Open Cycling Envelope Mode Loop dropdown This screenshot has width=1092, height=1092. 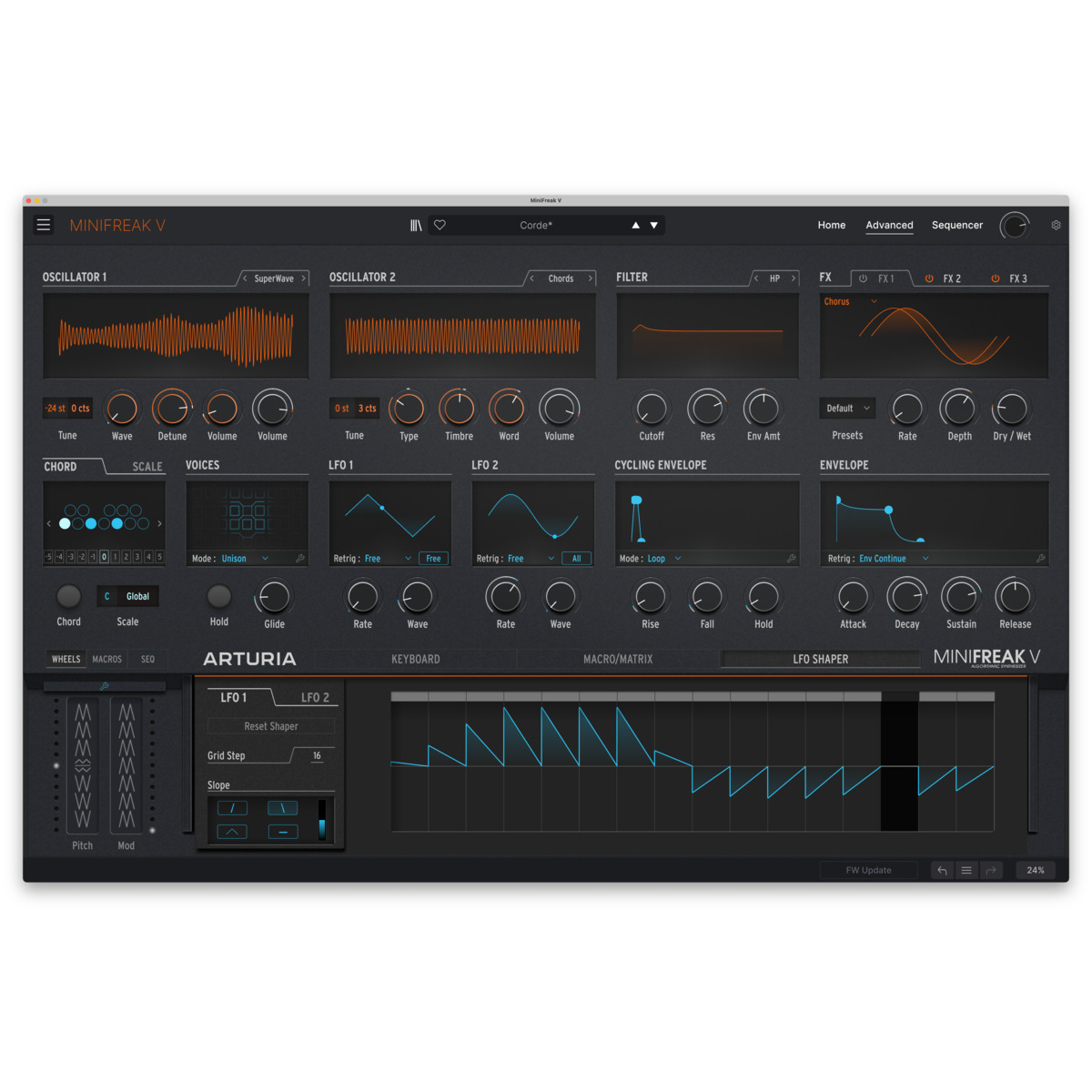[664, 559]
